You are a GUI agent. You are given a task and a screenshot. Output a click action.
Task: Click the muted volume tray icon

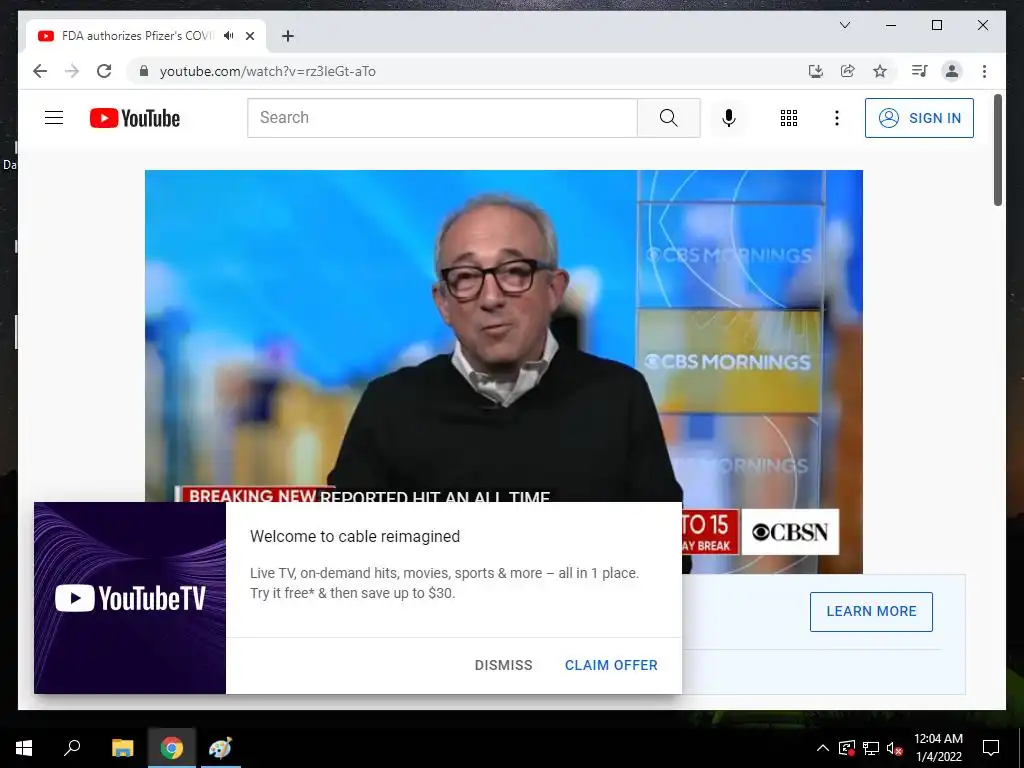pyautogui.click(x=895, y=748)
